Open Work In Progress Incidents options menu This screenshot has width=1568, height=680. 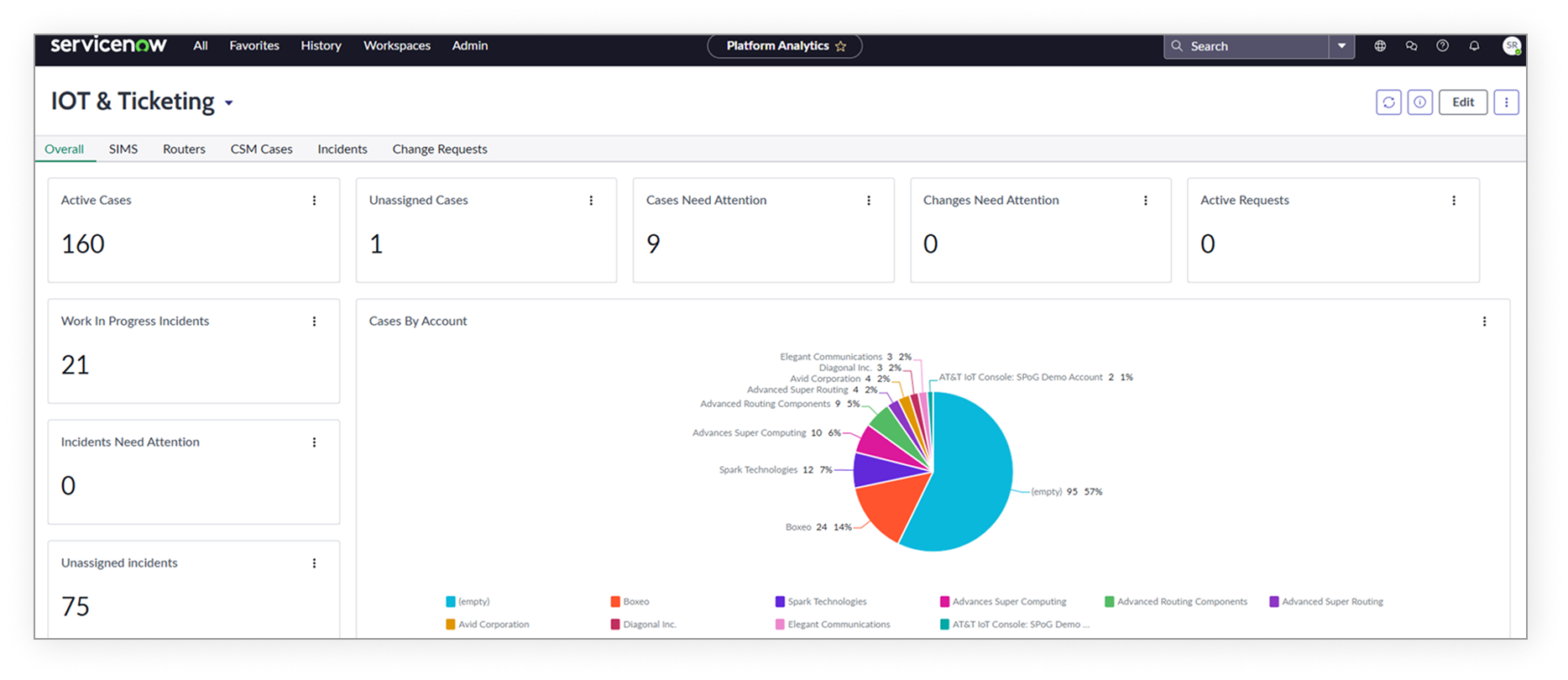(314, 322)
